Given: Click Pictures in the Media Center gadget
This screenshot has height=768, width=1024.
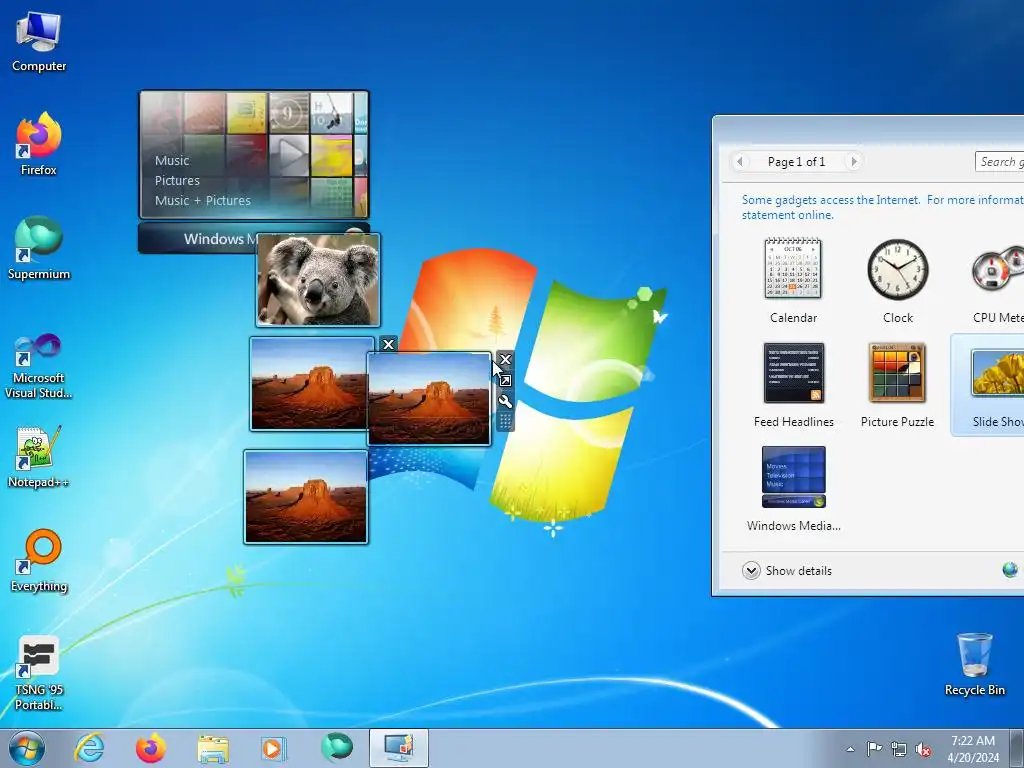Looking at the screenshot, I should point(177,180).
